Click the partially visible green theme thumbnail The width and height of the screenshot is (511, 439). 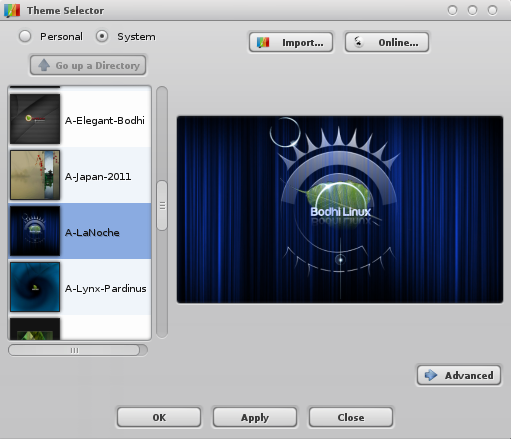35,329
